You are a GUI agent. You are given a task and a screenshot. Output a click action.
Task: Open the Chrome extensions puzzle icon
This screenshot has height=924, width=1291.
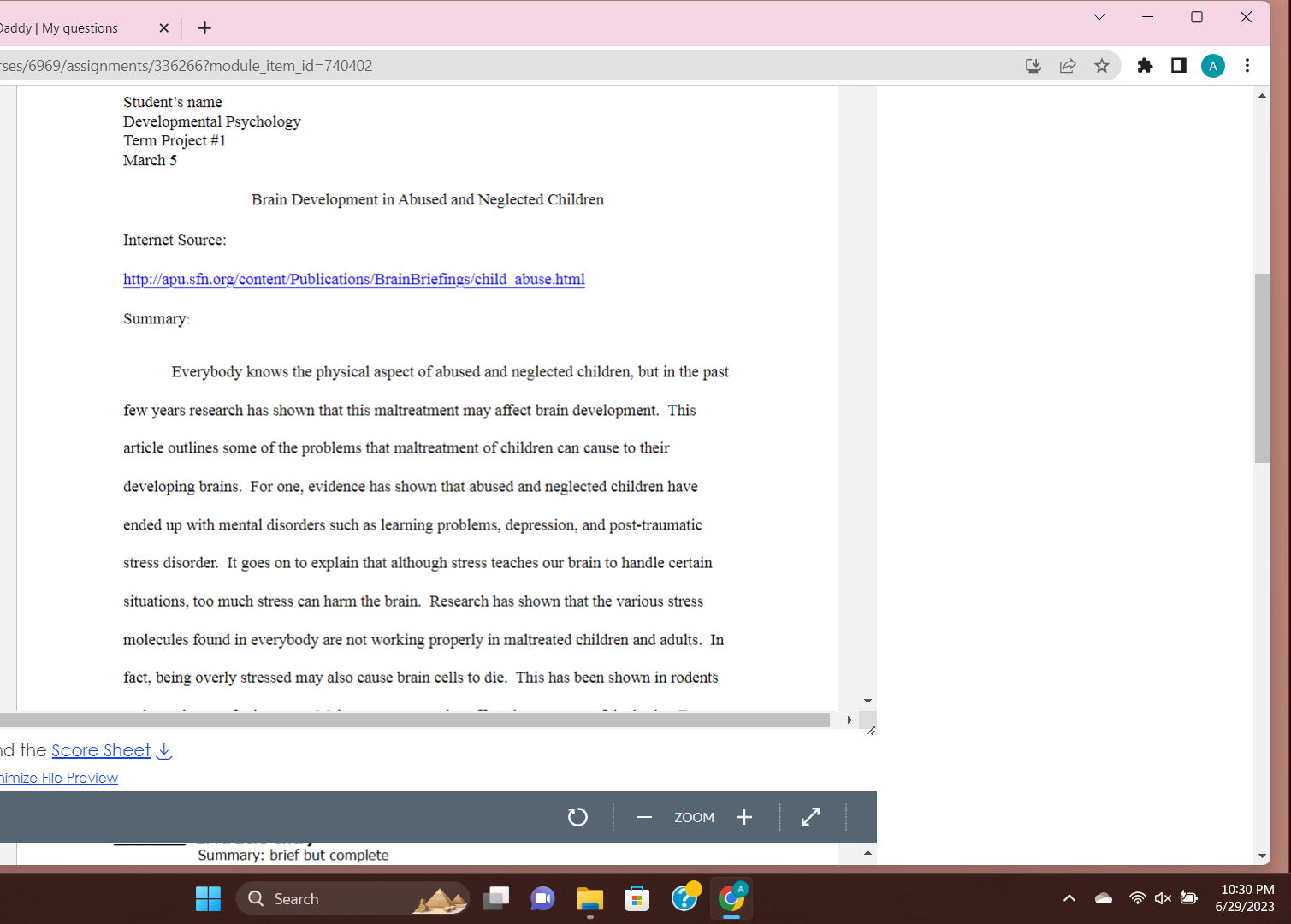[1145, 66]
